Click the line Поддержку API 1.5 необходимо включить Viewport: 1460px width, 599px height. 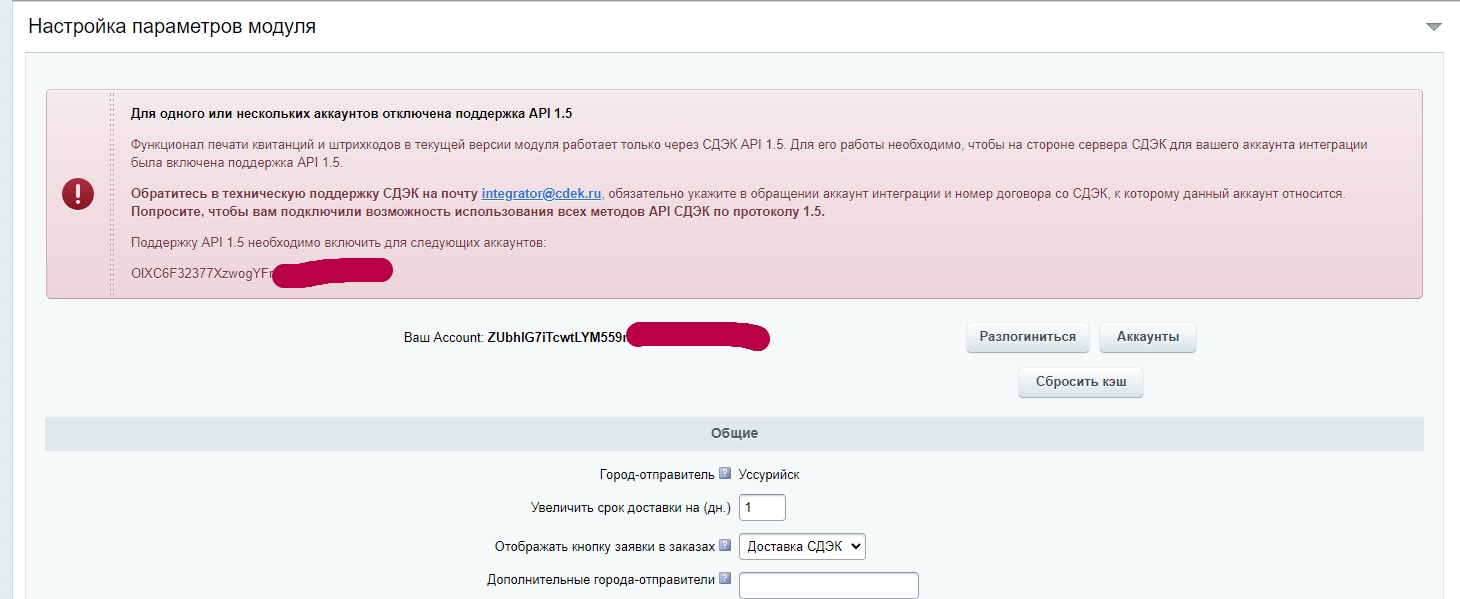[x=339, y=243]
